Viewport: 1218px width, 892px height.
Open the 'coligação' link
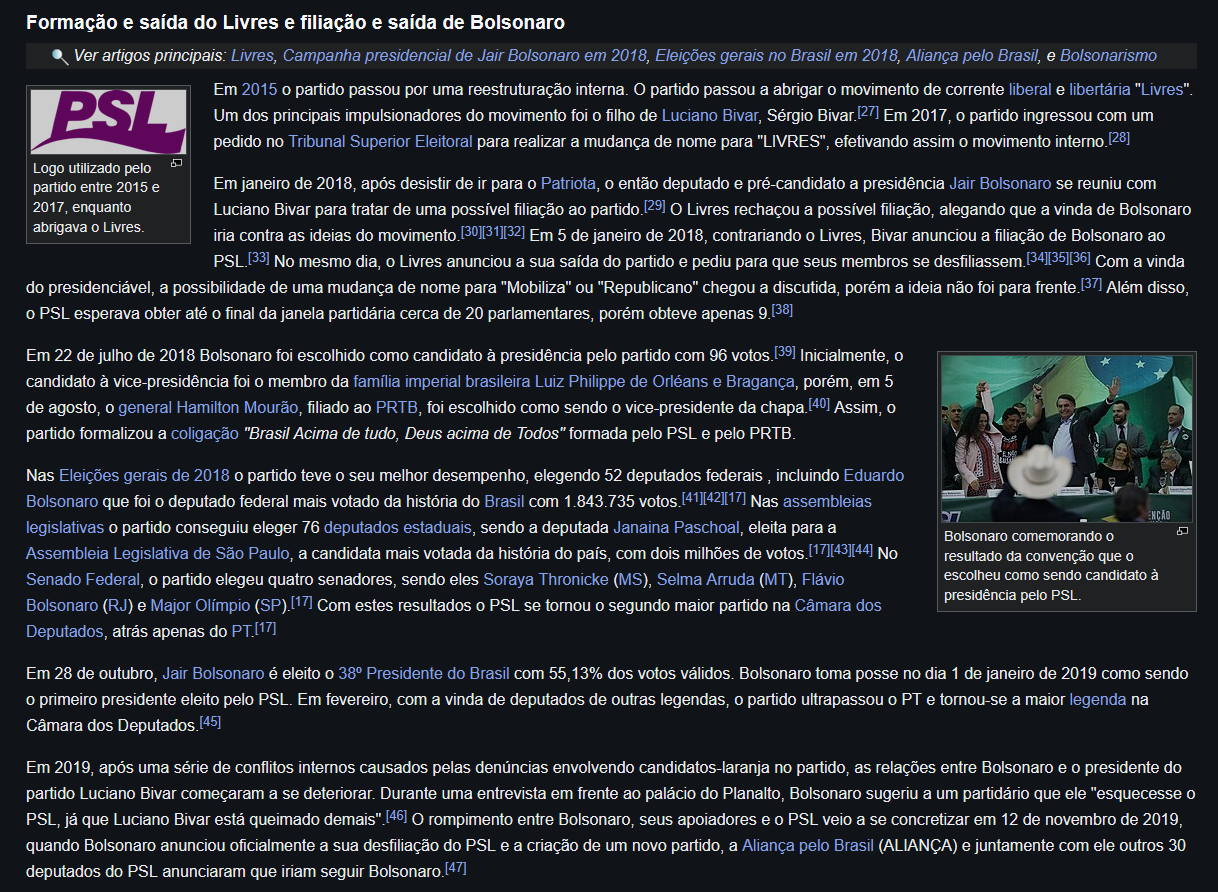205,433
